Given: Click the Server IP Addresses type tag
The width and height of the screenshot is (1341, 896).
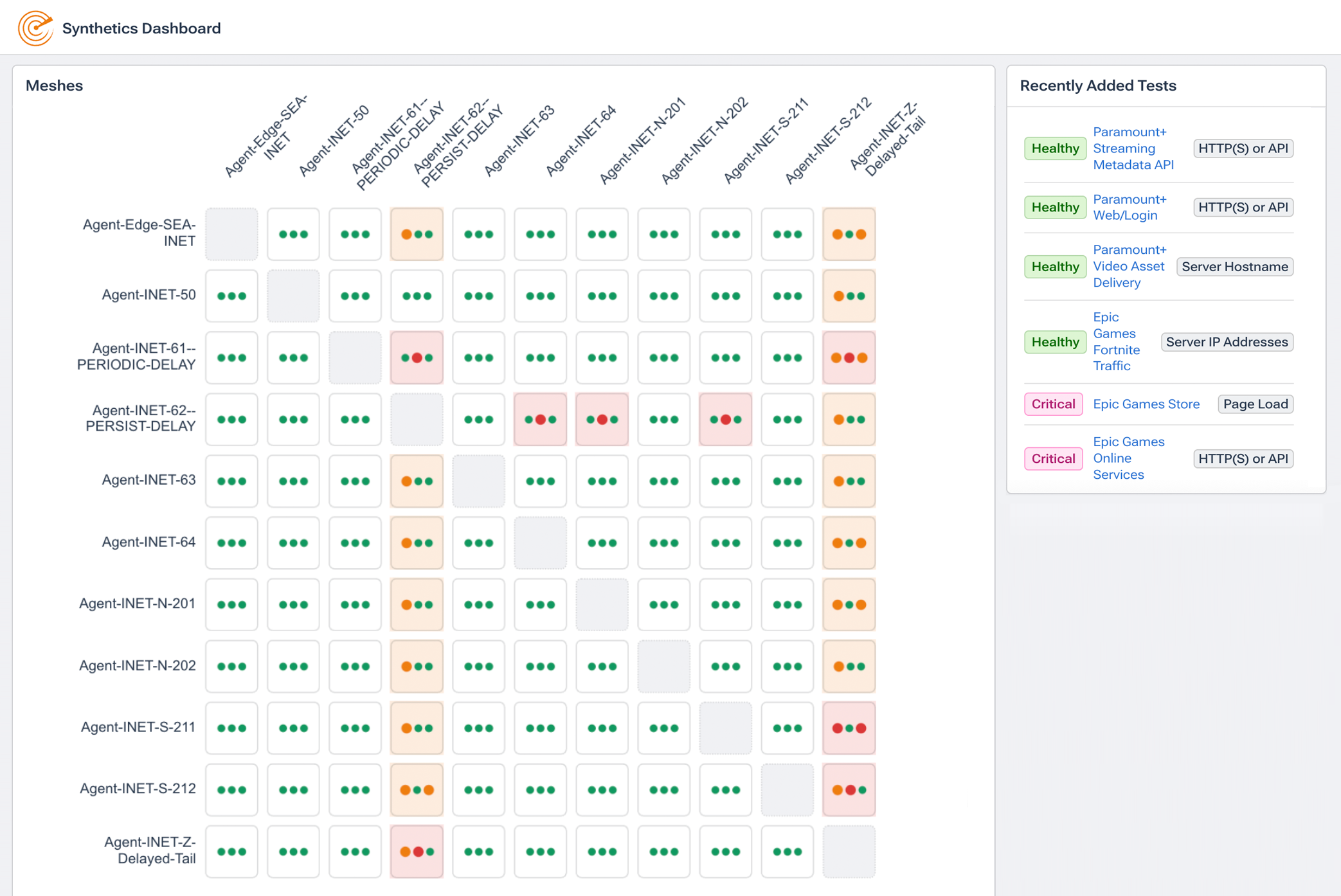Looking at the screenshot, I should coord(1227,341).
